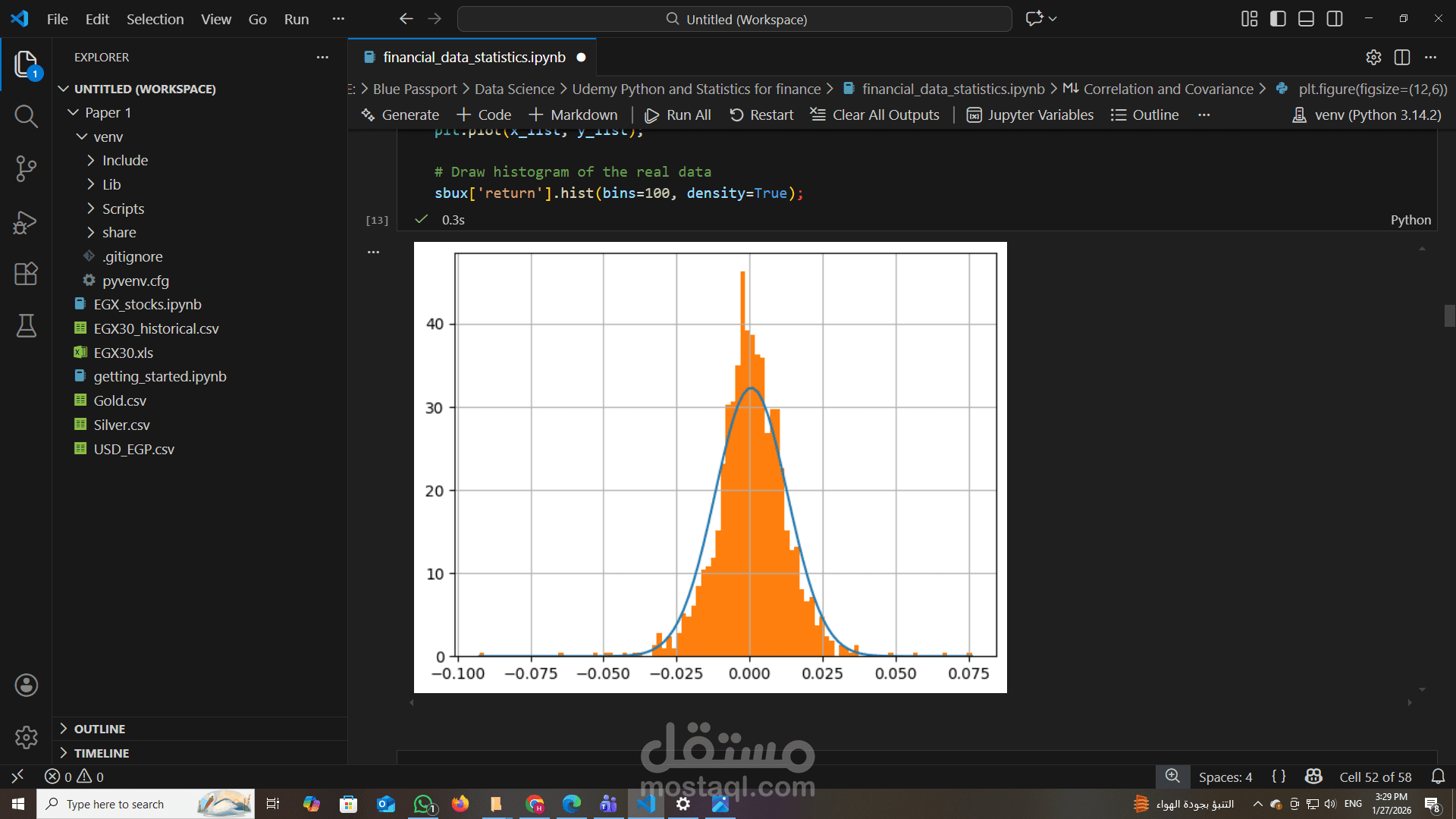Select the financial_data_statistics.ipynb tab
This screenshot has height=819, width=1456.
[473, 58]
